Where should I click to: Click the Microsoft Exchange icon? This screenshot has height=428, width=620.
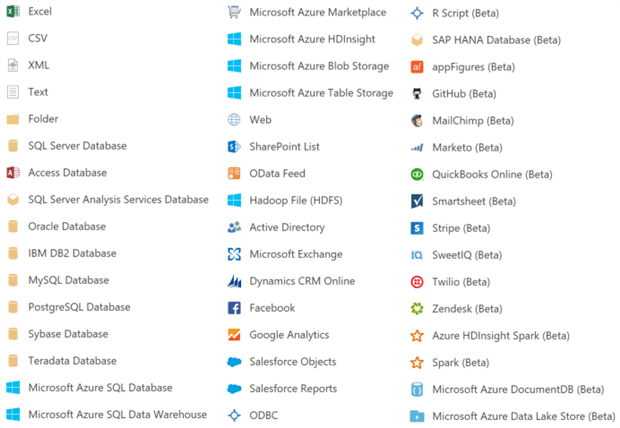[x=234, y=254]
